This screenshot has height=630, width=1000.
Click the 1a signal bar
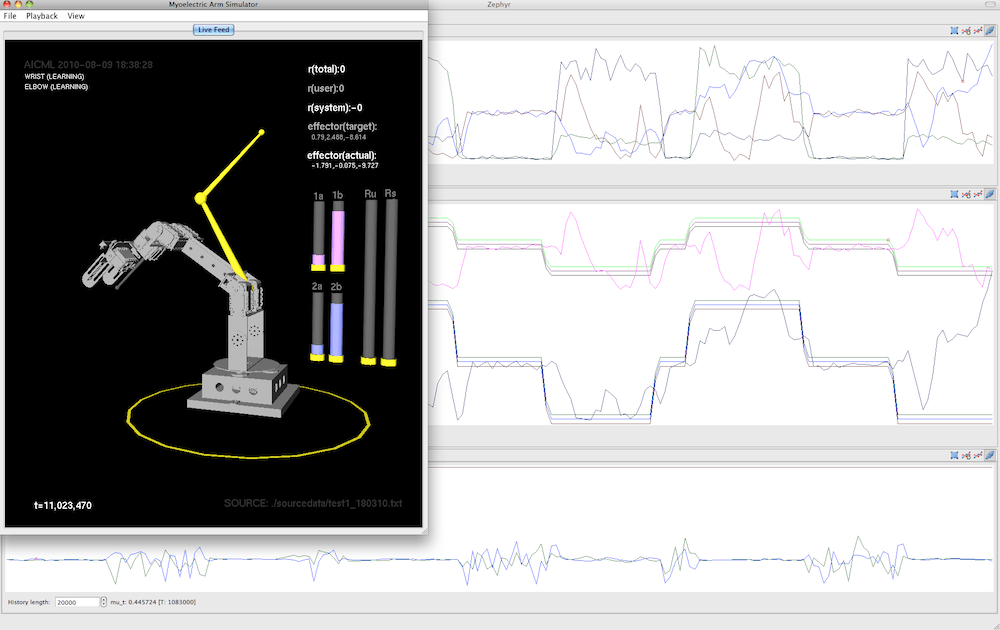(x=318, y=236)
